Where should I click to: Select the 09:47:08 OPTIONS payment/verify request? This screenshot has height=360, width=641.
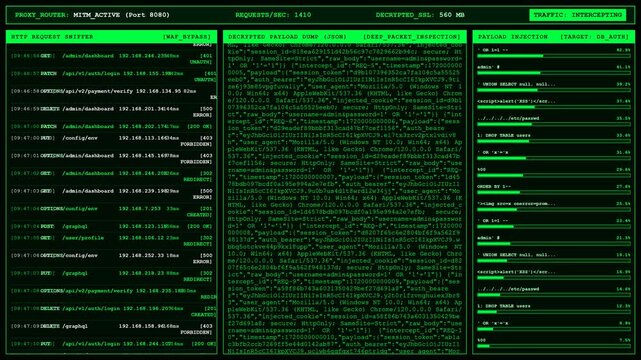pyautogui.click(x=111, y=294)
